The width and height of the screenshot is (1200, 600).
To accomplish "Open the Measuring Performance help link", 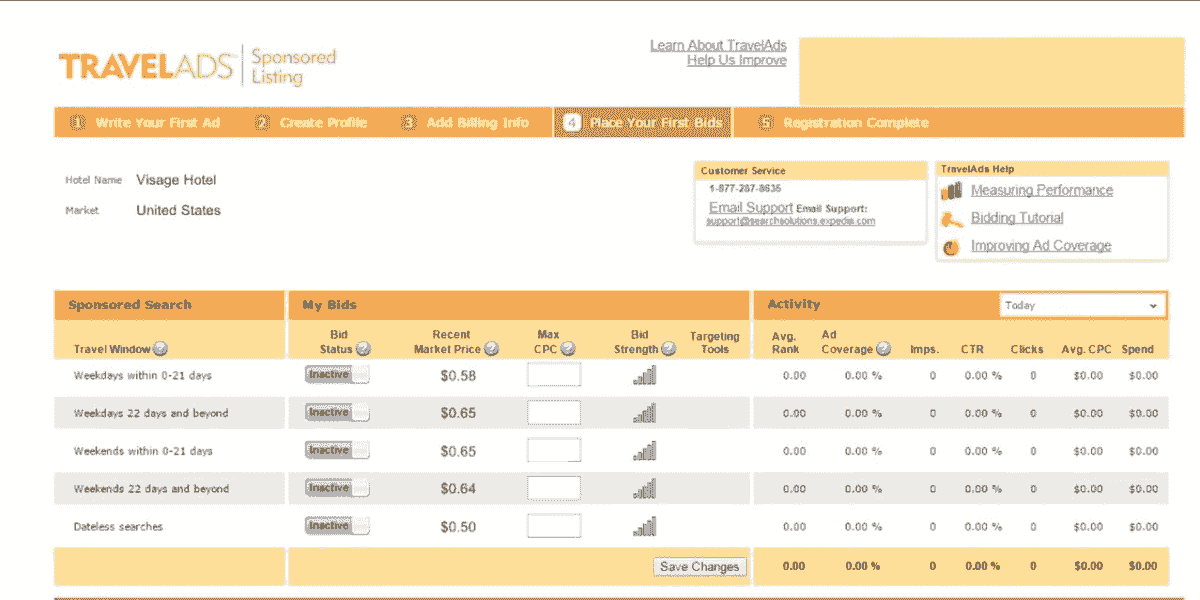I will pyautogui.click(x=1042, y=190).
